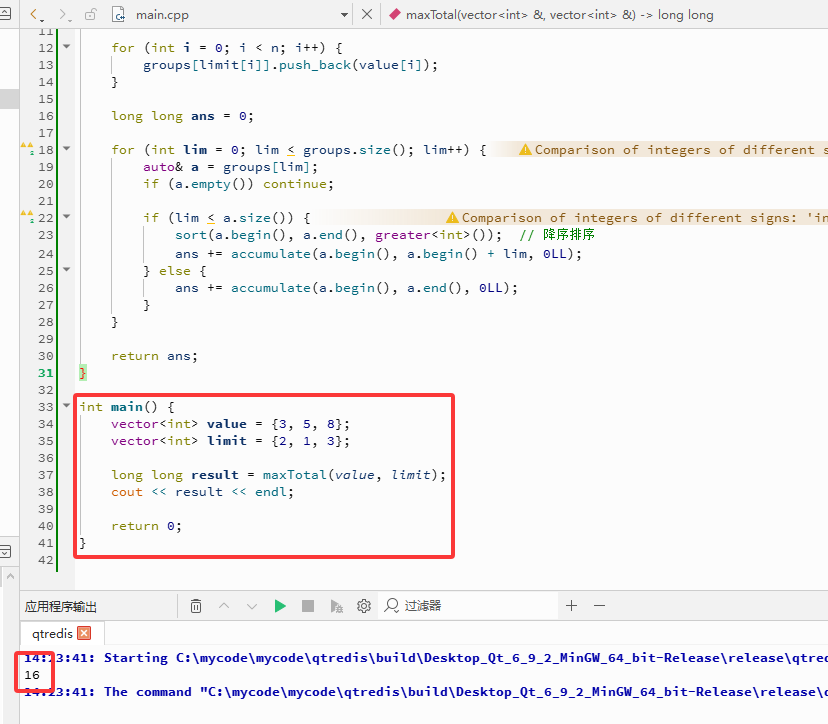Click 'long long ans = 0;' line
This screenshot has height=724, width=828.
182,116
